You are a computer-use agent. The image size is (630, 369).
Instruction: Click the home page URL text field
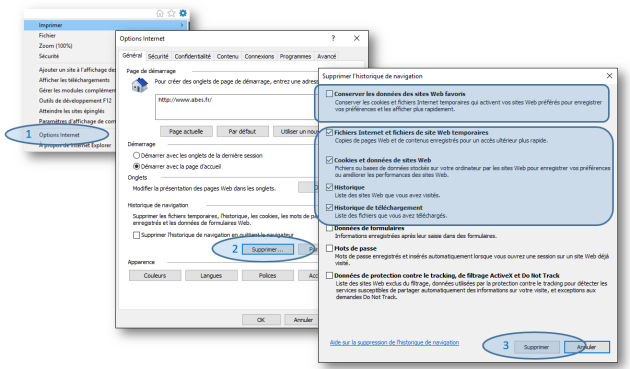236,107
